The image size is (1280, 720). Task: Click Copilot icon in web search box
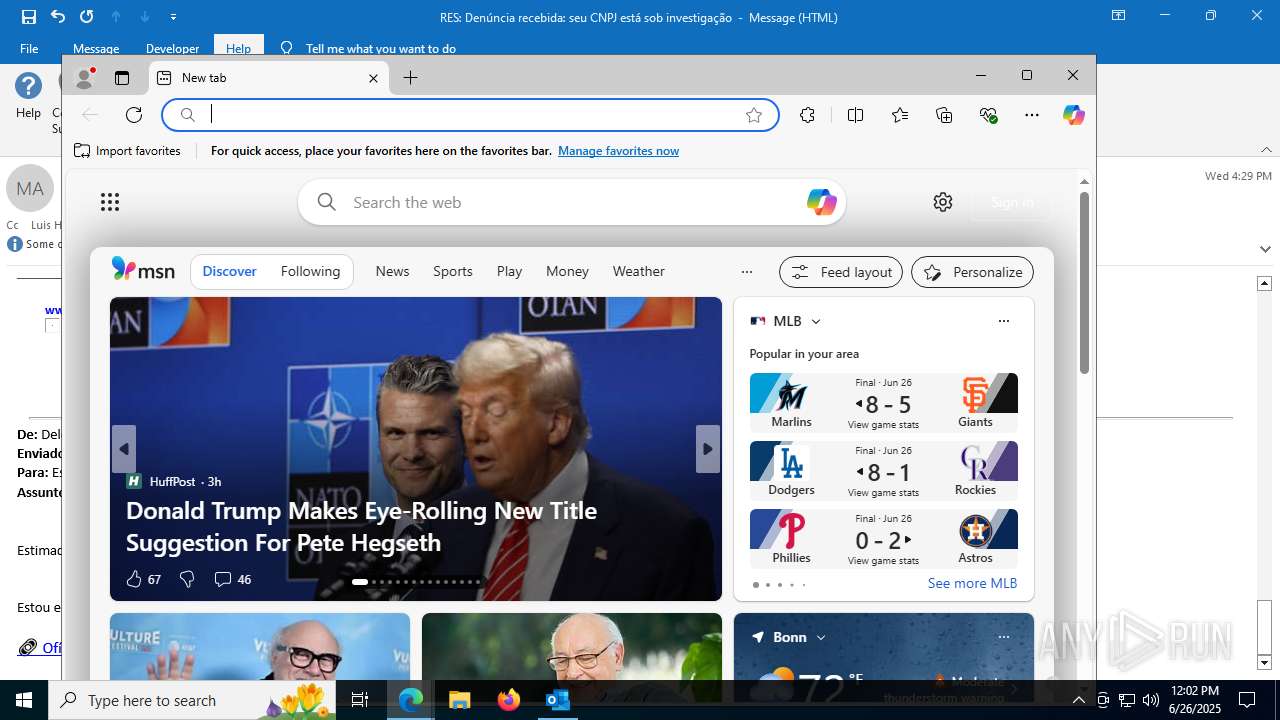pos(821,202)
